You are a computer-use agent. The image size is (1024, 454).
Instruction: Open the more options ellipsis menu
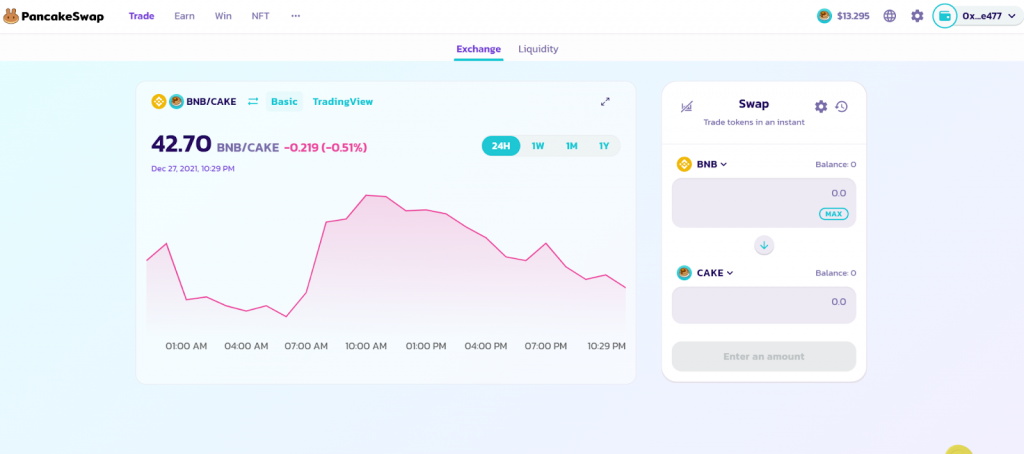coord(296,16)
